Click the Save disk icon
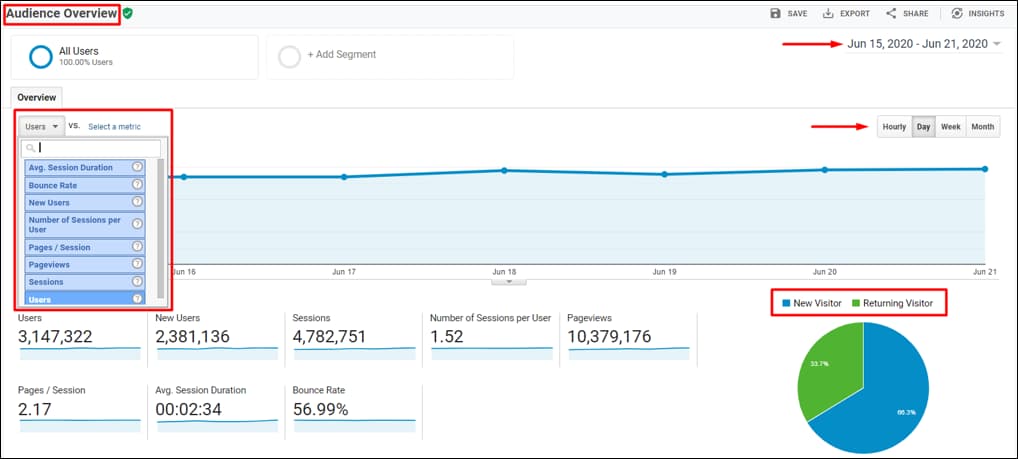Image resolution: width=1018 pixels, height=459 pixels. 775,13
